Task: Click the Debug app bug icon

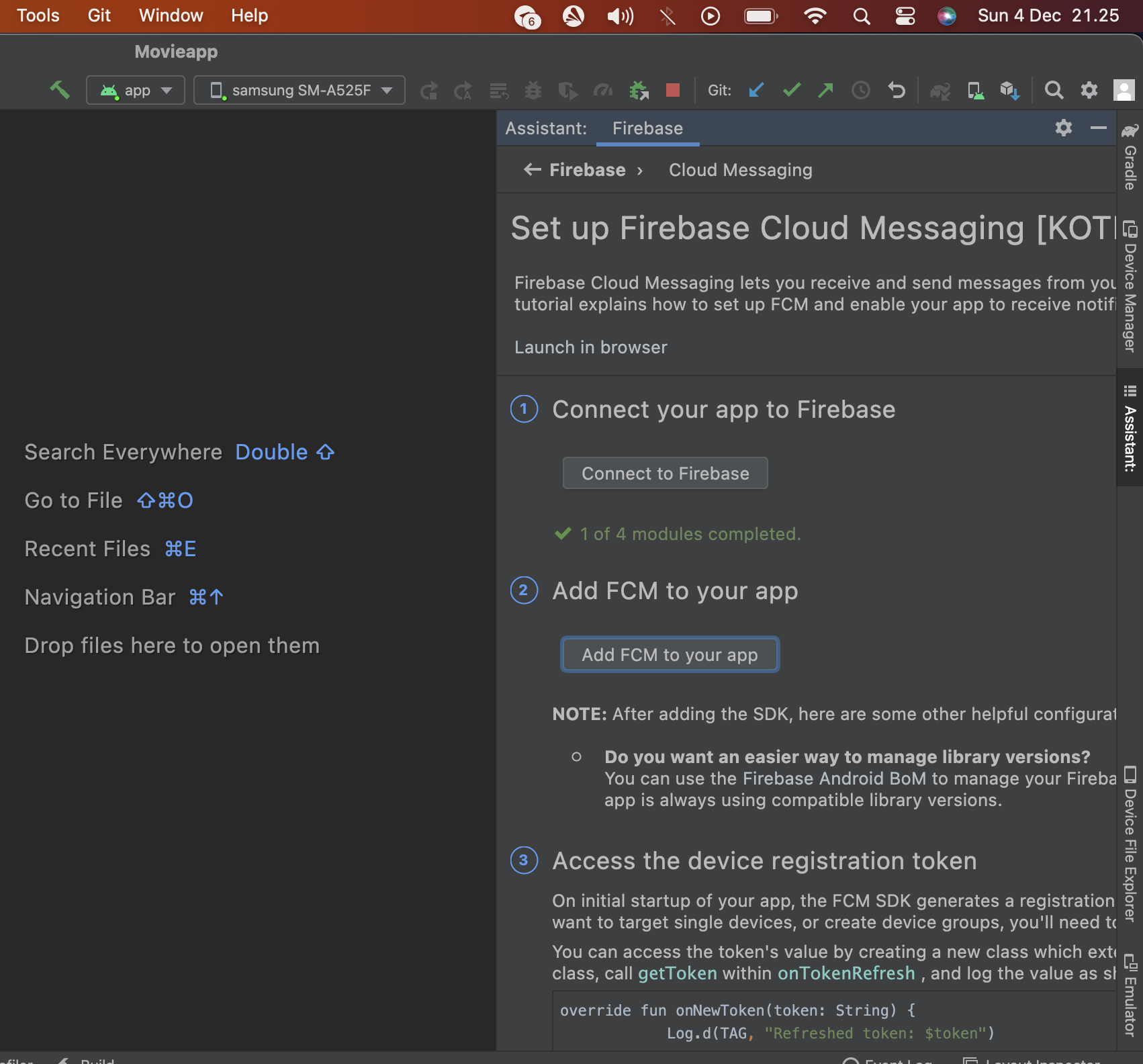Action: [533, 91]
